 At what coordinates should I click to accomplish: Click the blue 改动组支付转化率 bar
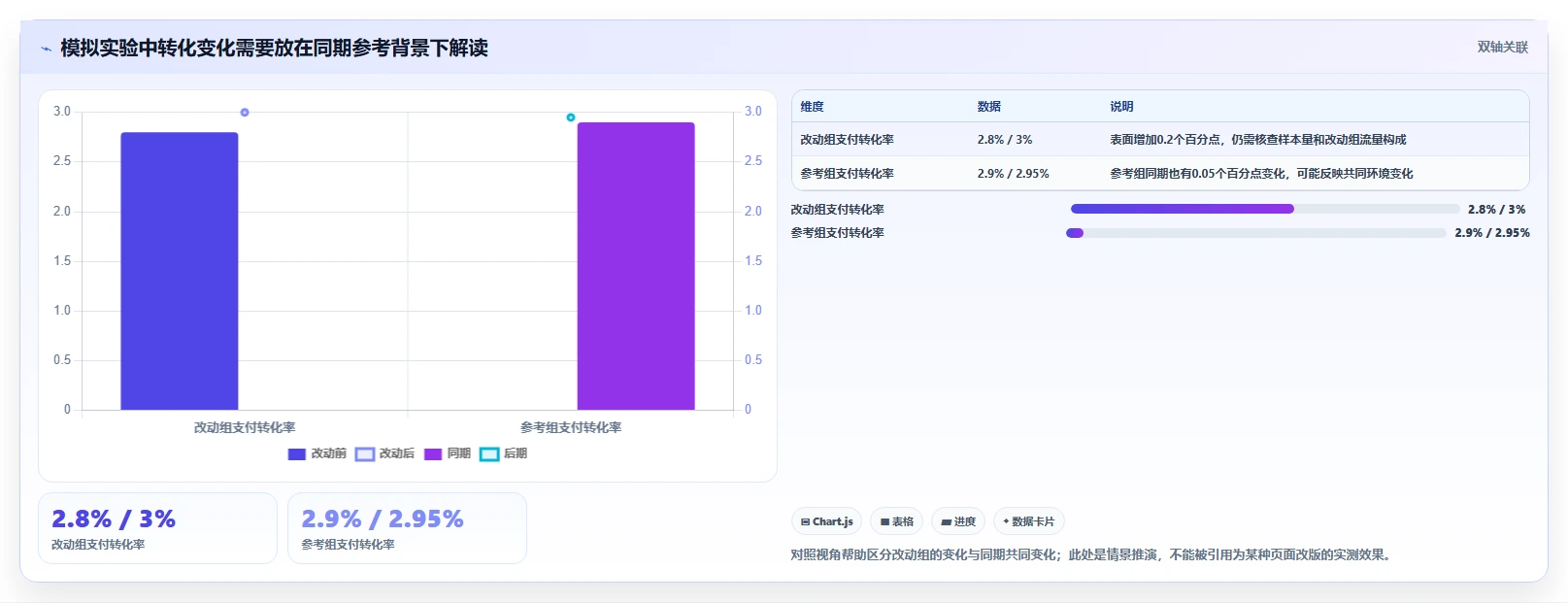(x=180, y=271)
